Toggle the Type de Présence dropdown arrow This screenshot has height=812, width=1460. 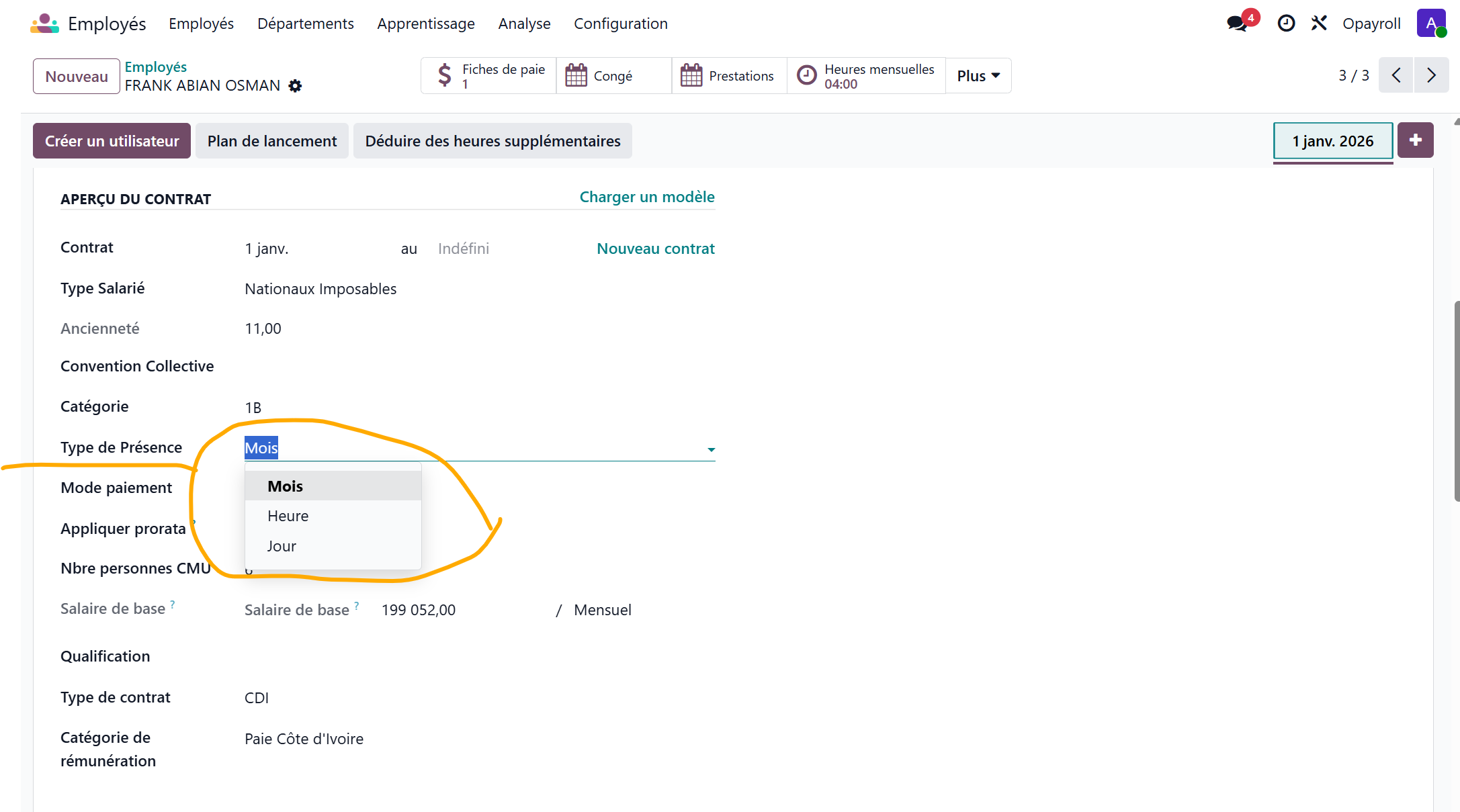(x=711, y=449)
